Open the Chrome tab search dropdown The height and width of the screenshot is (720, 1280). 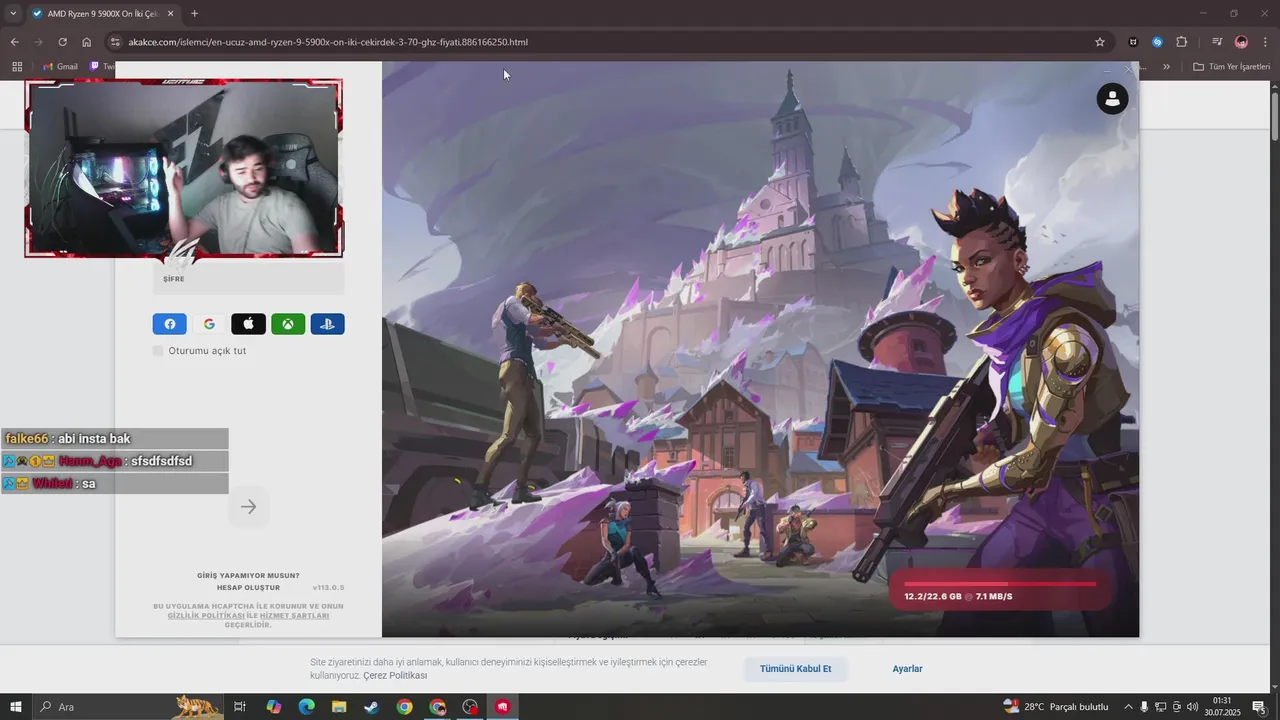(x=13, y=14)
